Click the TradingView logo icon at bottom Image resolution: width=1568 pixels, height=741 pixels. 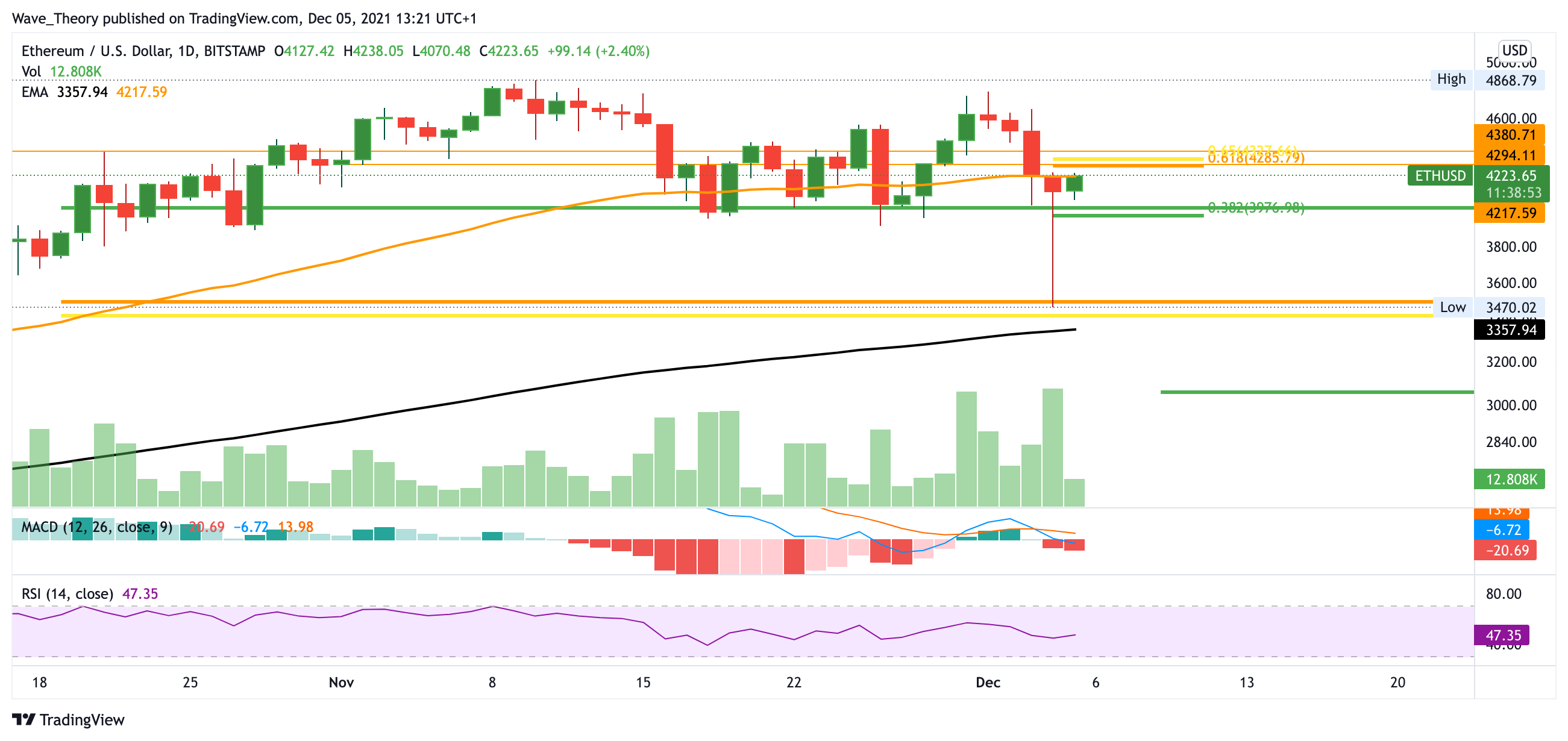coord(24,719)
